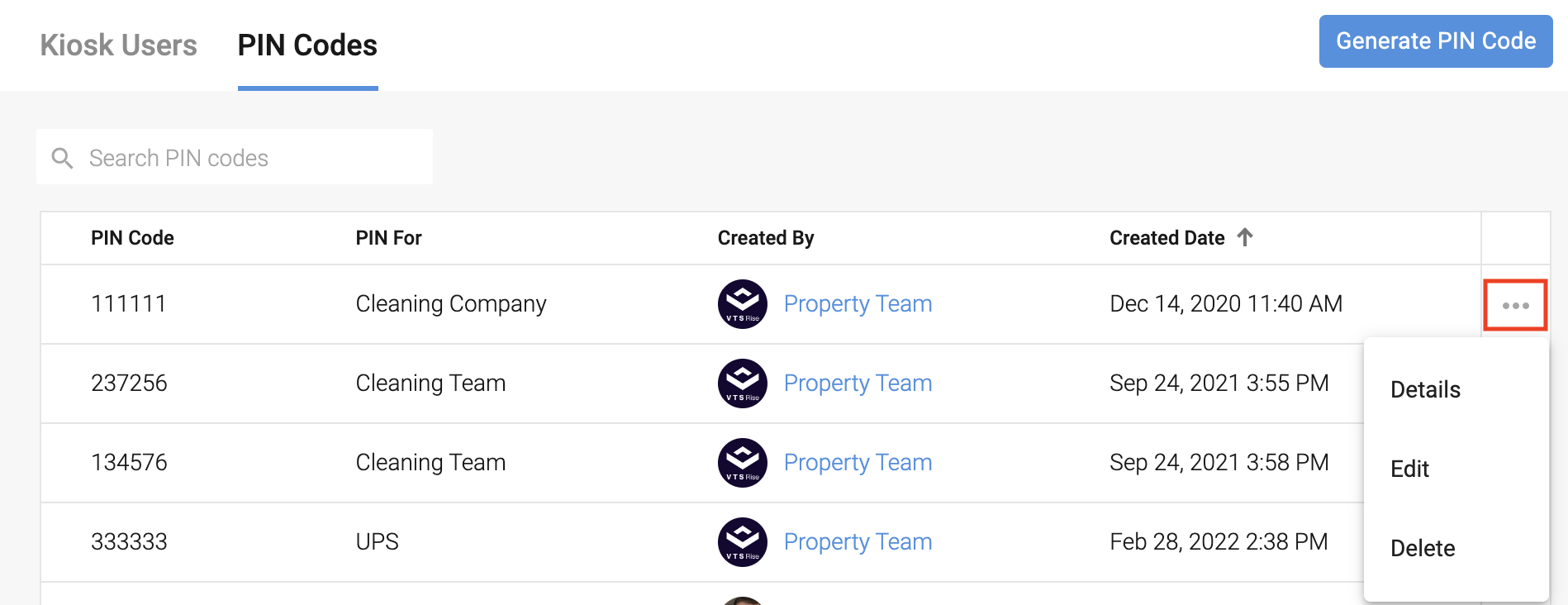The height and width of the screenshot is (605, 1568).
Task: Select the PIN Codes tab
Action: pos(307,45)
